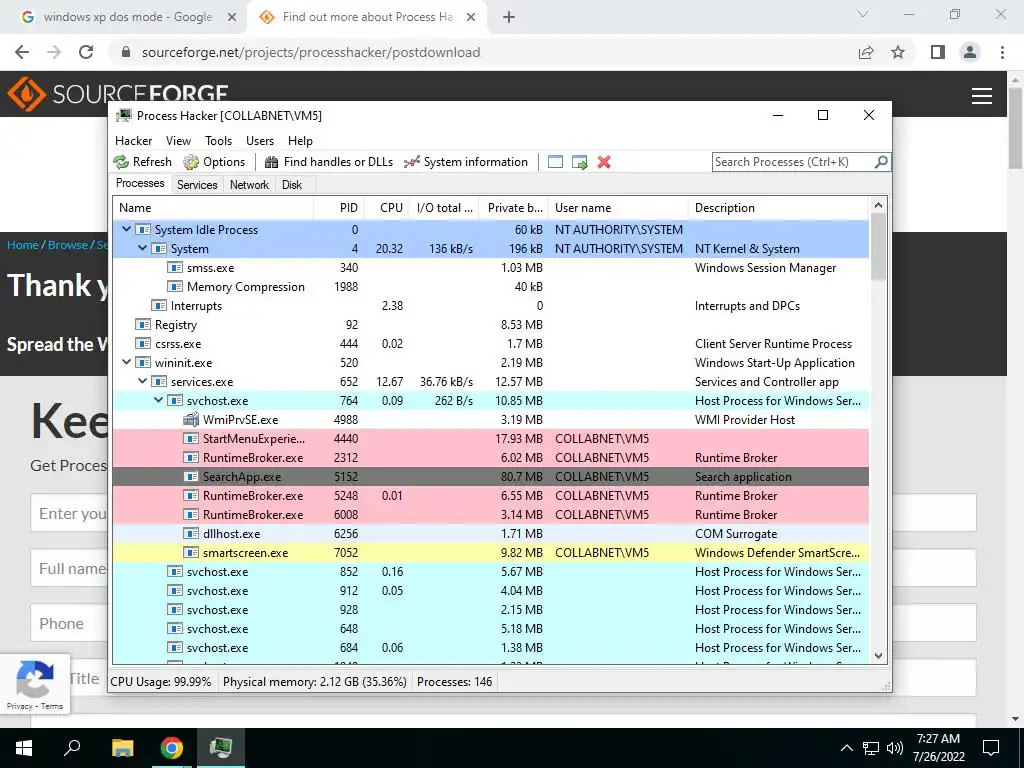The width and height of the screenshot is (1024, 768).
Task: Show hidden system tray icons
Action: pos(846,748)
